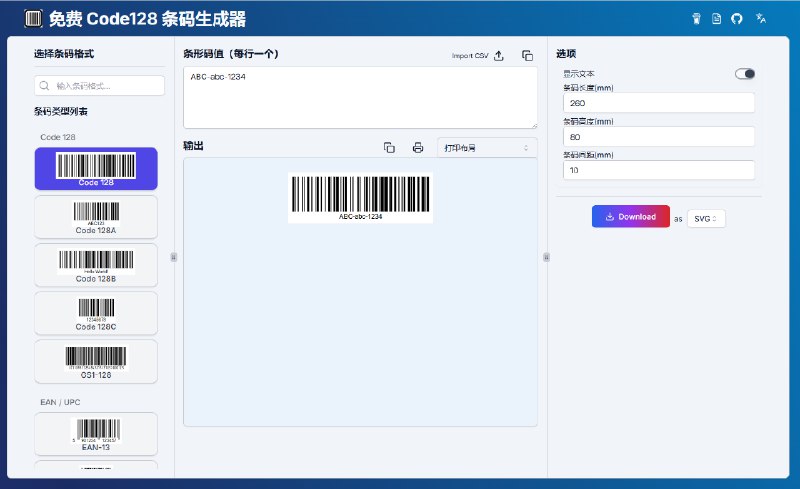This screenshot has height=489, width=800.
Task: Copy the barcode values input
Action: (527, 56)
